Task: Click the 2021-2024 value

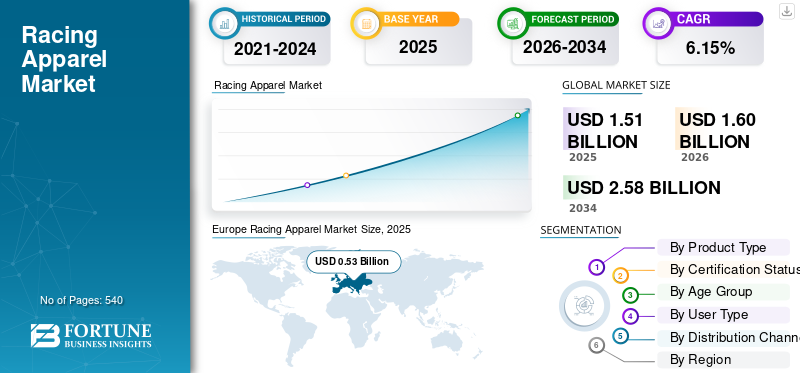Action: [x=275, y=49]
